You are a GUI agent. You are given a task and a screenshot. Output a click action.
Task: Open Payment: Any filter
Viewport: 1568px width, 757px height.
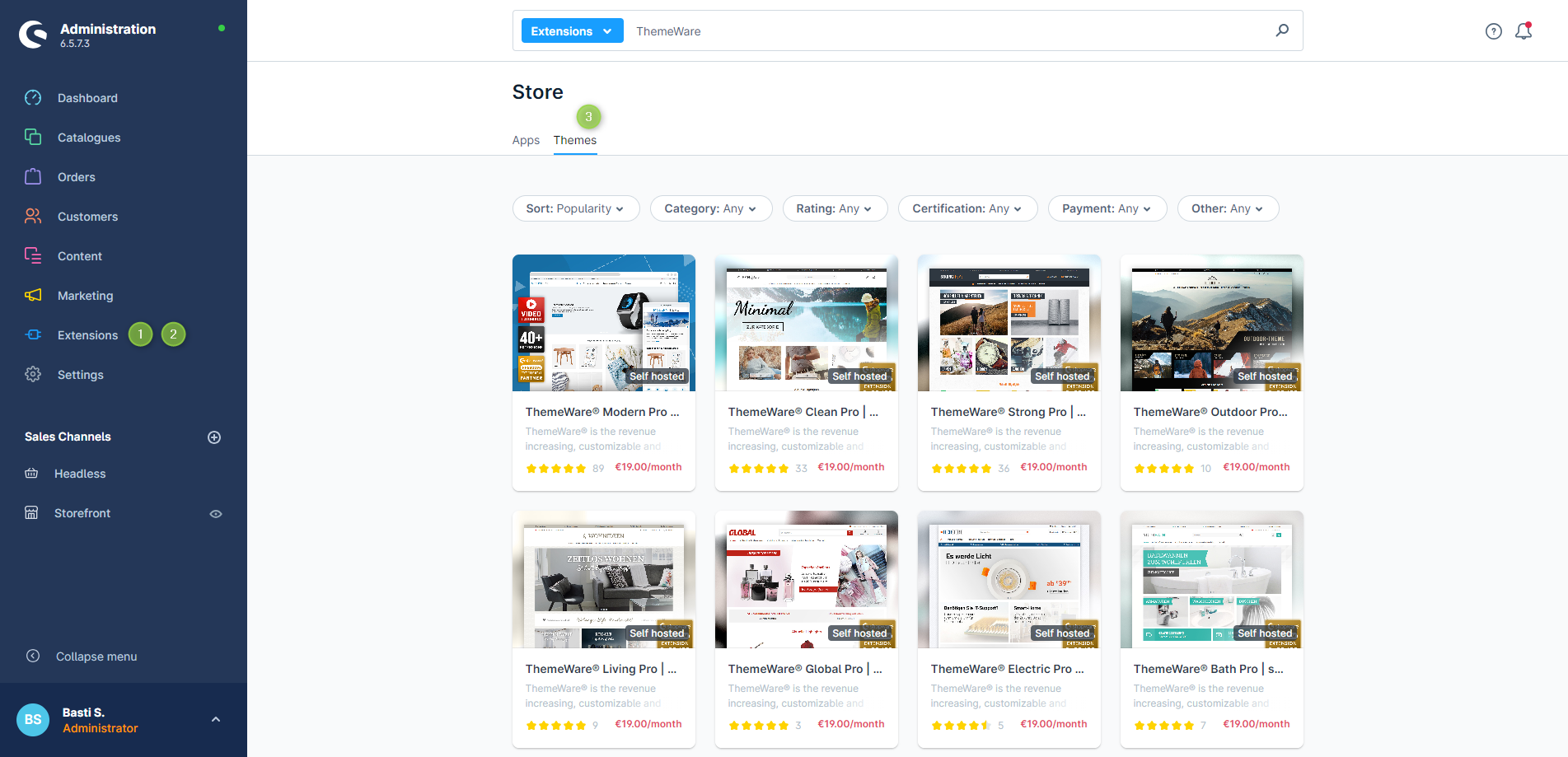(x=1107, y=208)
